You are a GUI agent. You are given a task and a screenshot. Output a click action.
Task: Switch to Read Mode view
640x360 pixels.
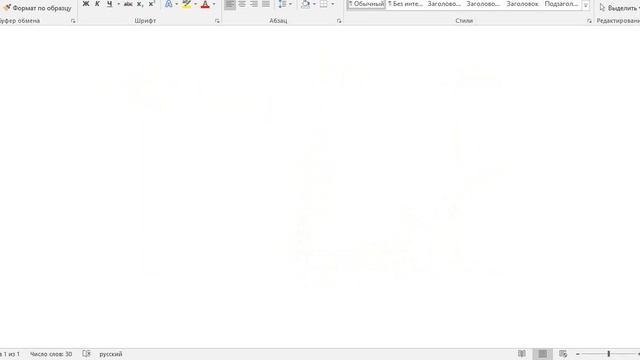coord(522,354)
